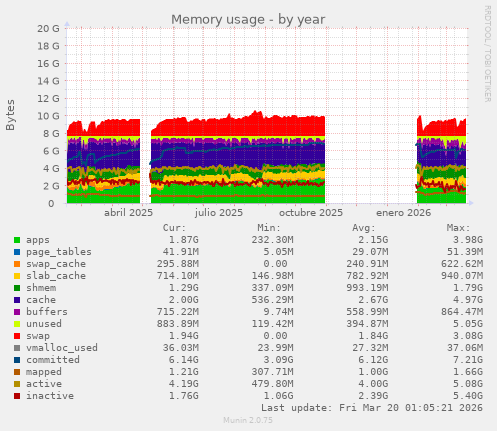Click the 'inactive' legend label
Screen dimensions: 497x431
[50, 396]
